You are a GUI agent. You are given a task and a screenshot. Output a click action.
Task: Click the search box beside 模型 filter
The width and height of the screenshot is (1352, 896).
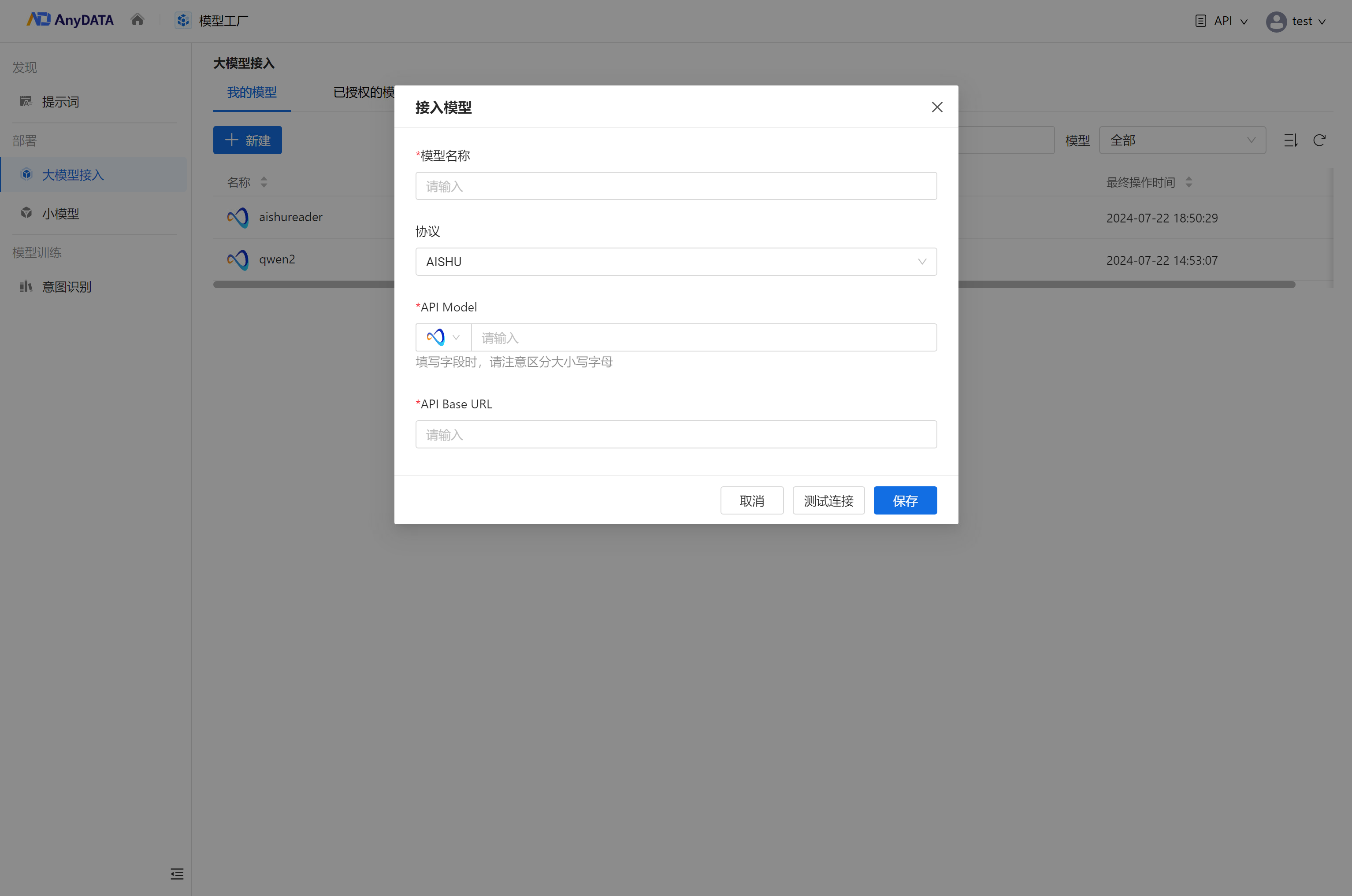point(1006,140)
